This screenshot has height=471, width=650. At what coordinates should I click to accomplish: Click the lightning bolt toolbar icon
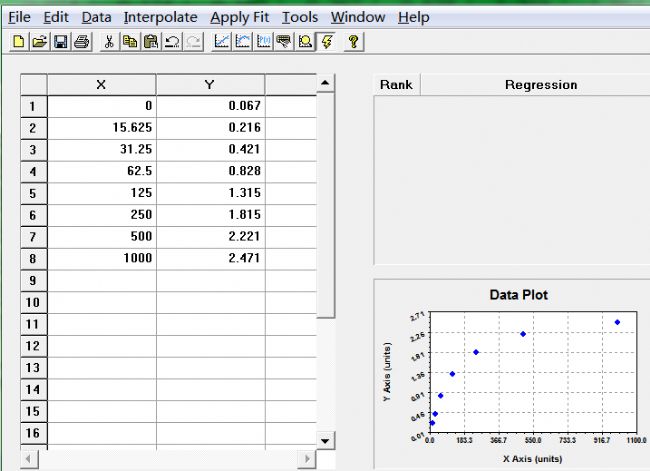click(325, 41)
